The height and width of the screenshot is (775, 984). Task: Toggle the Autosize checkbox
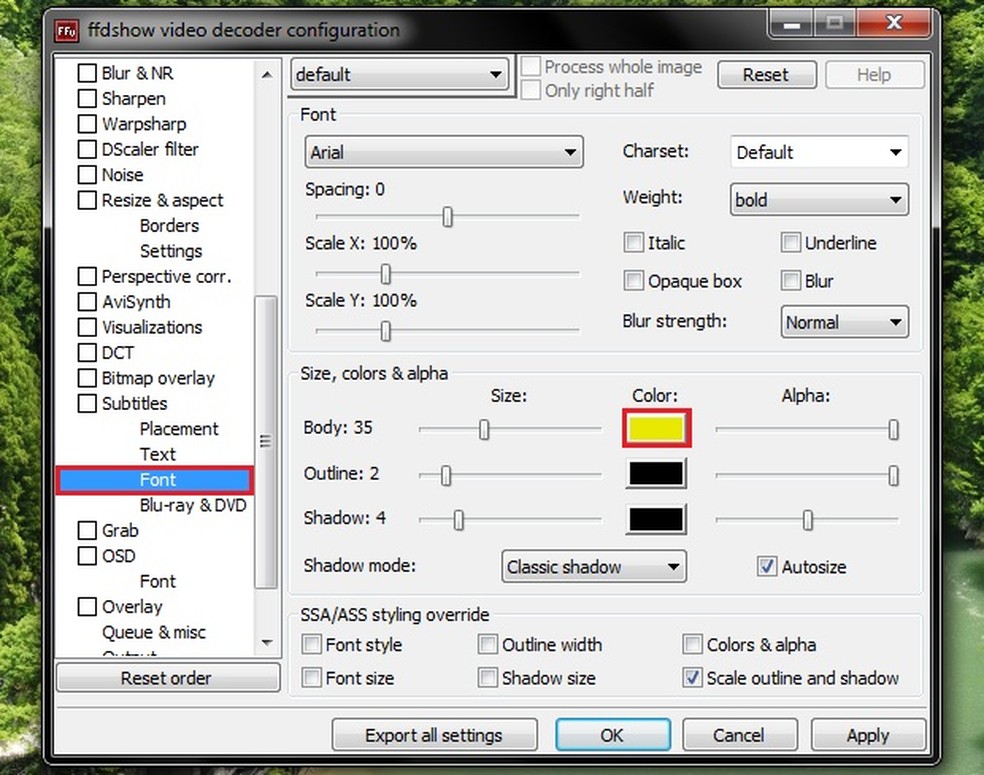click(x=766, y=565)
